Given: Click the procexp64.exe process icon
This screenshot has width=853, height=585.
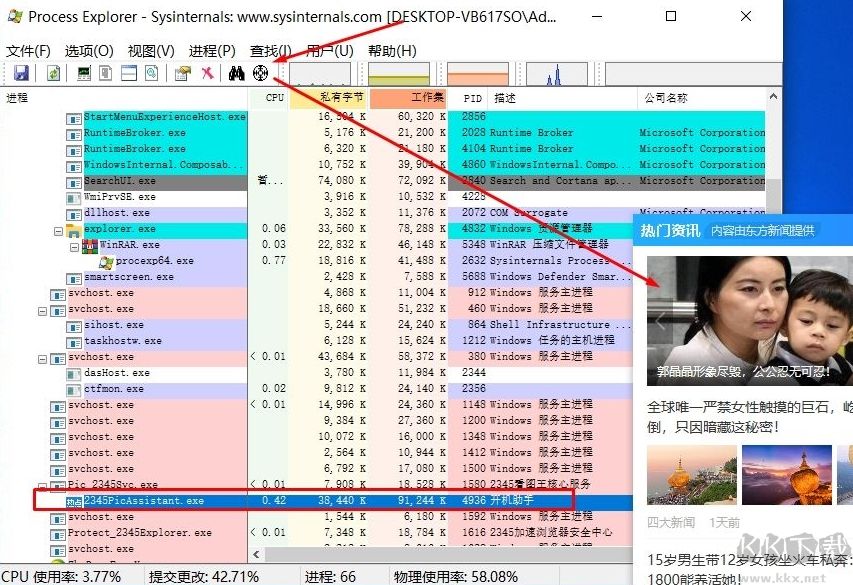Looking at the screenshot, I should tap(107, 262).
